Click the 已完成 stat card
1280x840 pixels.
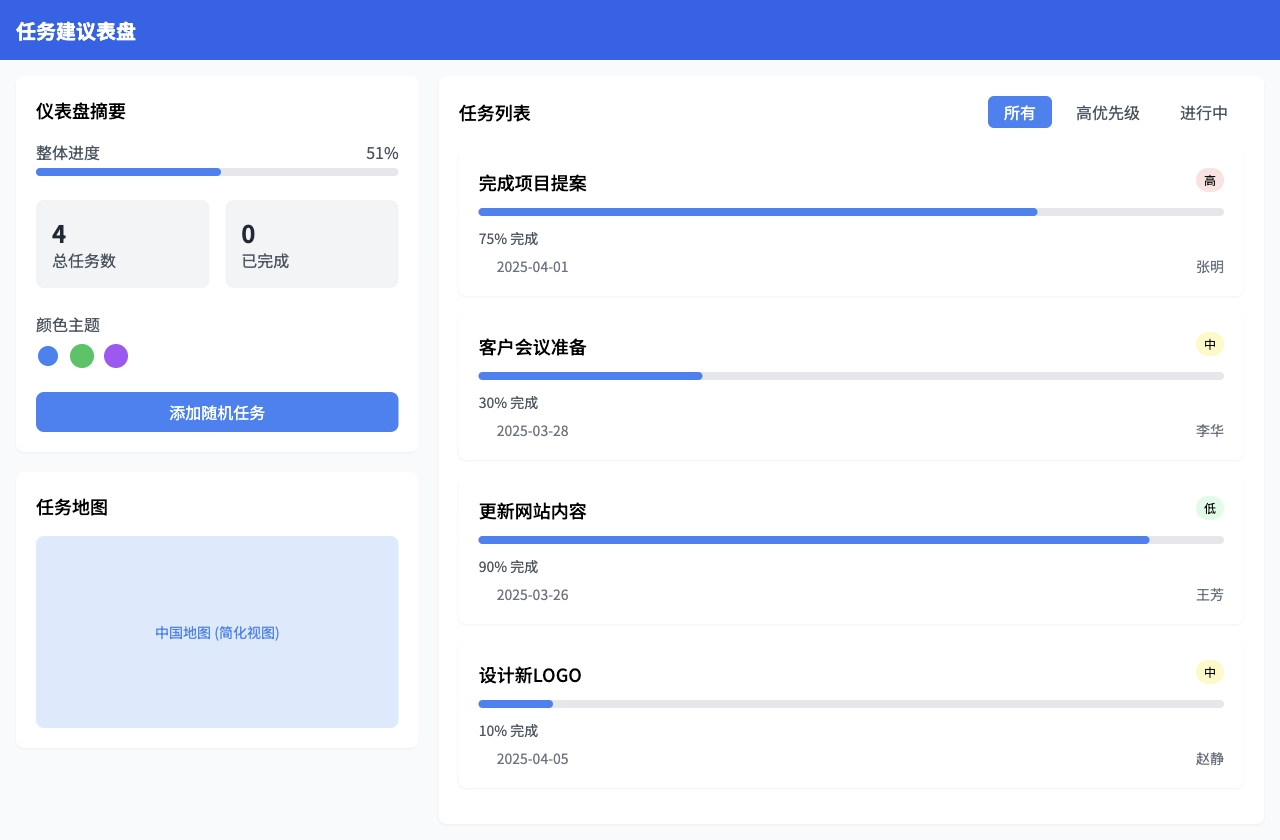(312, 244)
